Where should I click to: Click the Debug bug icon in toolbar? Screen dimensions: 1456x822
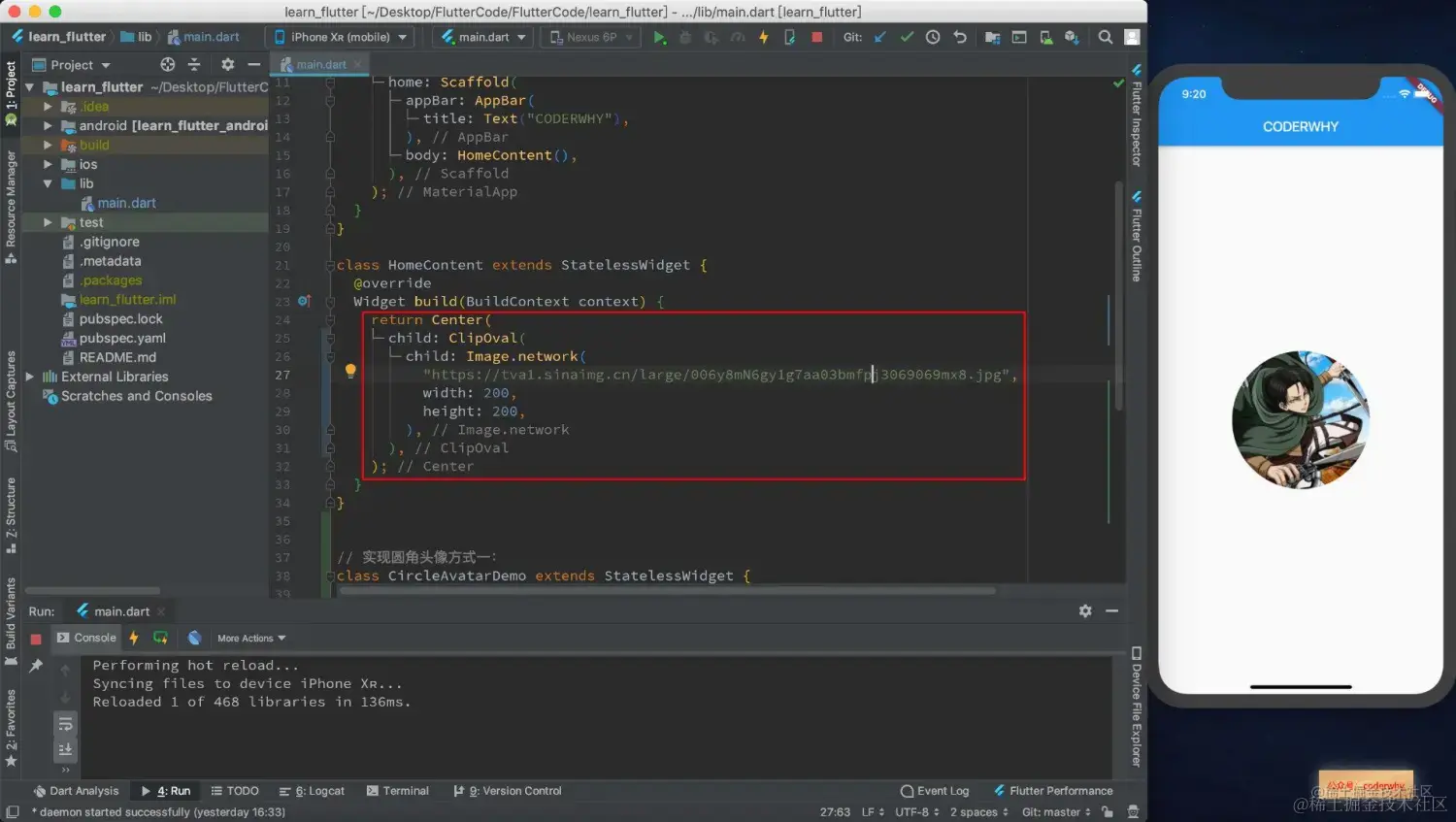tap(685, 37)
